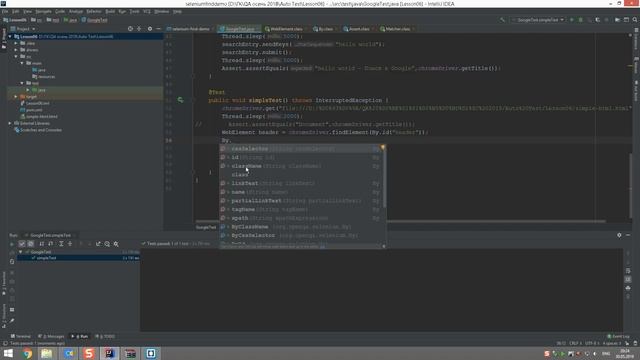Switch to the WebElement.class editor tab

coord(286,29)
